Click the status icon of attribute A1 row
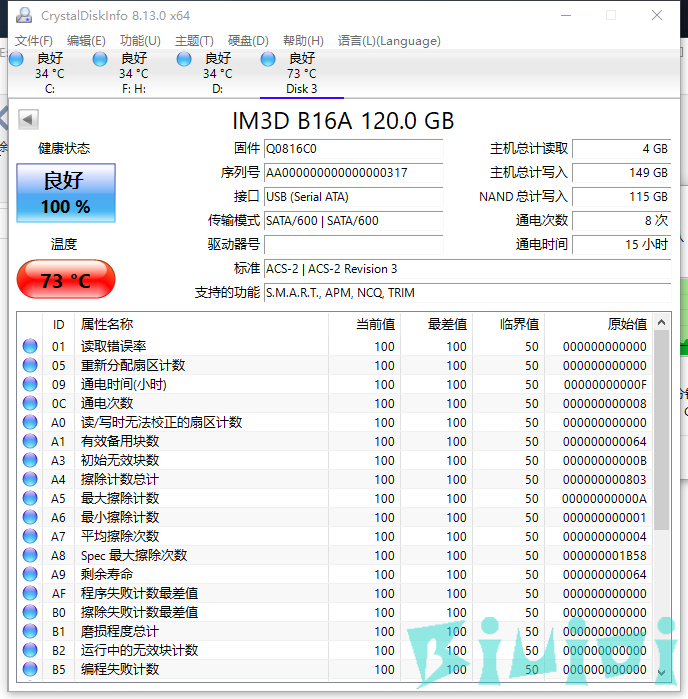The height and width of the screenshot is (699, 688). 30,441
